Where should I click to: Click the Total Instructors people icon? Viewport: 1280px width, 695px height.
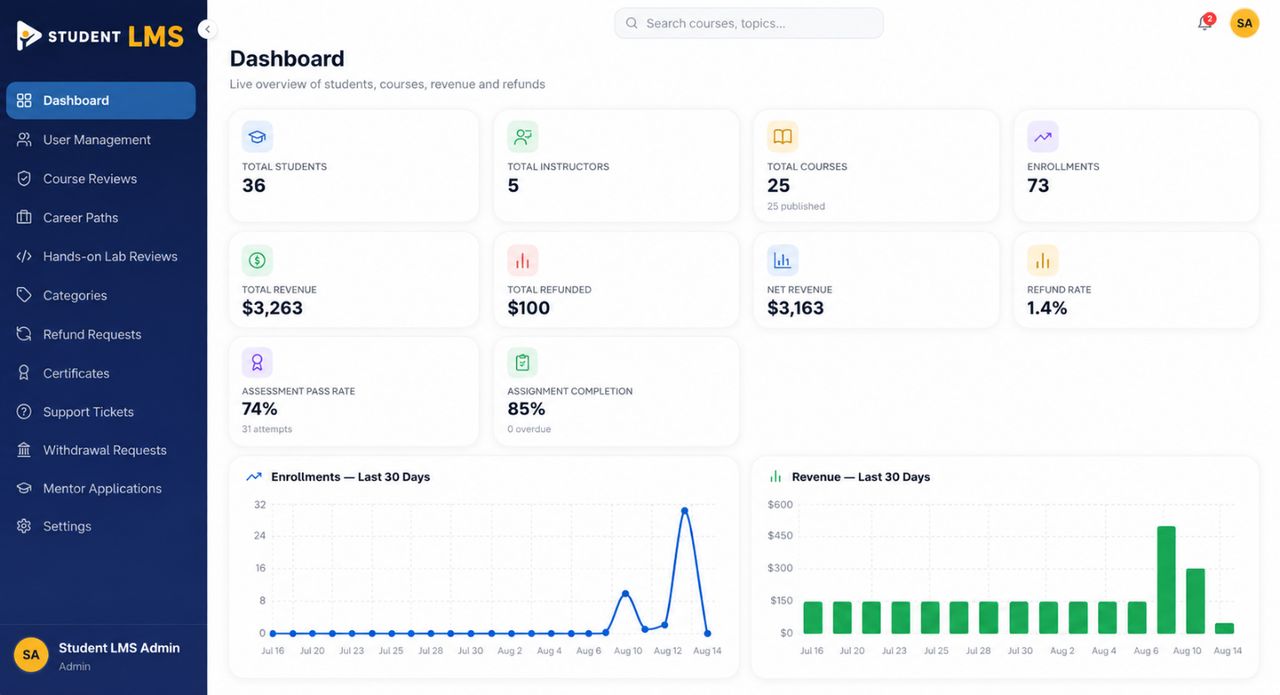click(x=522, y=137)
